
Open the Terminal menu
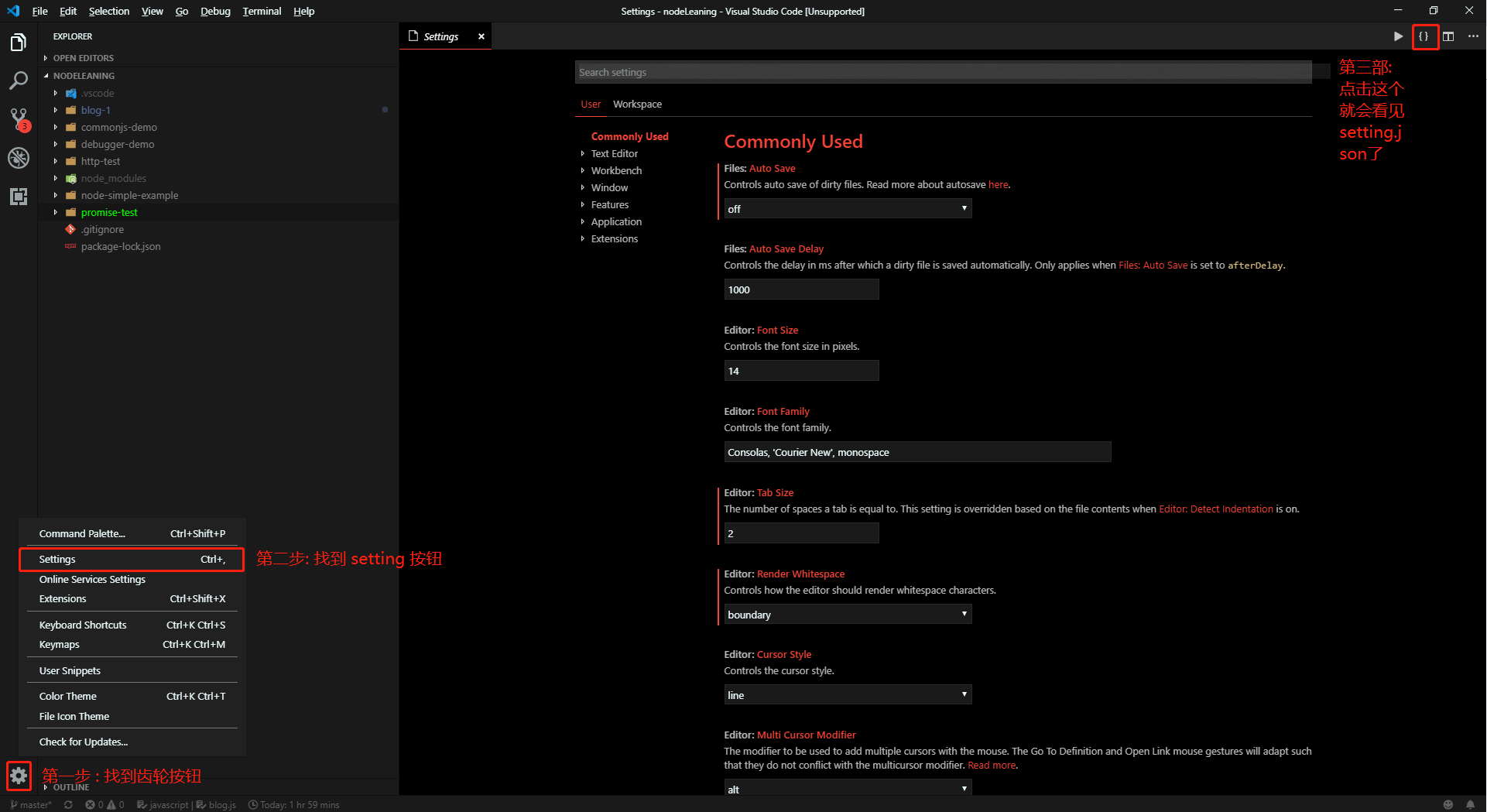(x=262, y=11)
